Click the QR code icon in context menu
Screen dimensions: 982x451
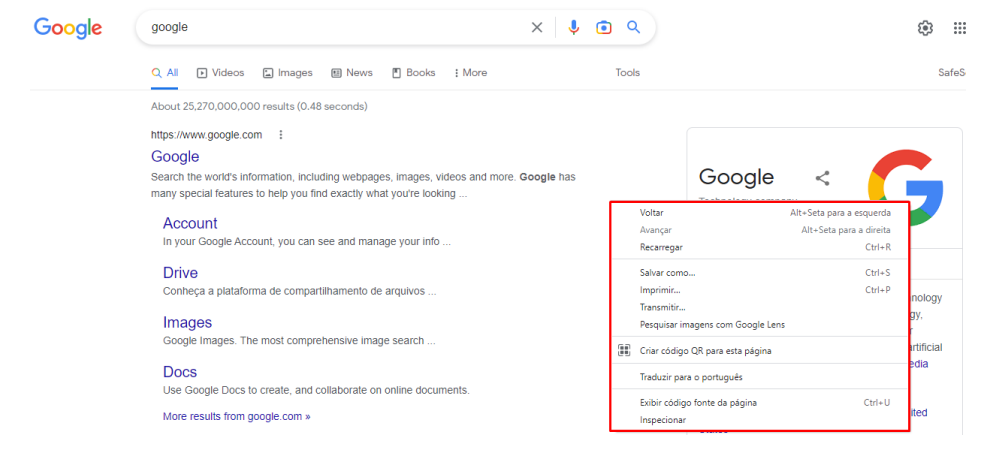coord(623,351)
